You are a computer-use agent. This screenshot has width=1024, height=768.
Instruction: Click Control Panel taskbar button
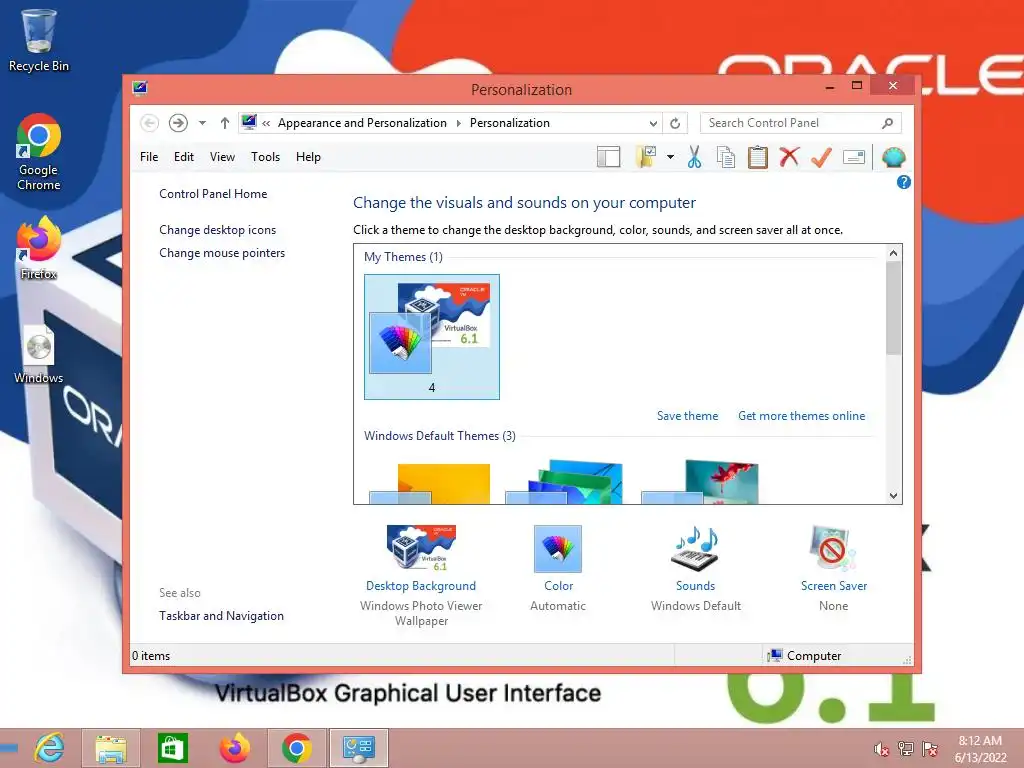point(359,748)
